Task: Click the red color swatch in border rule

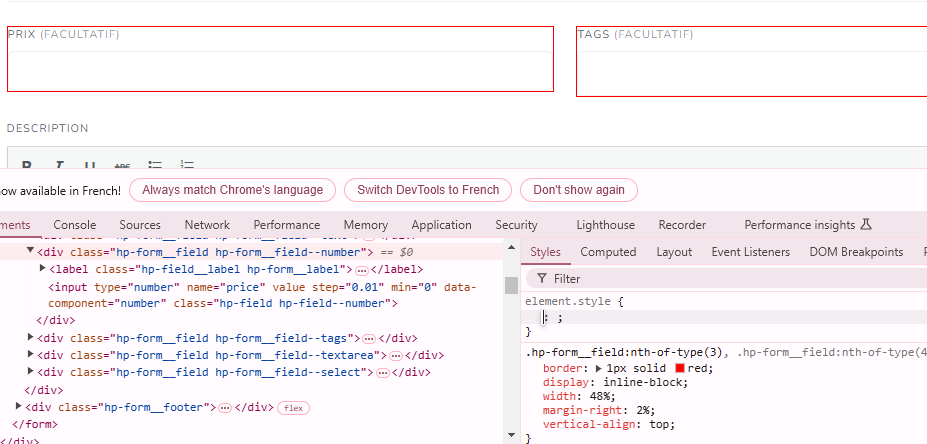Action: (x=680, y=368)
